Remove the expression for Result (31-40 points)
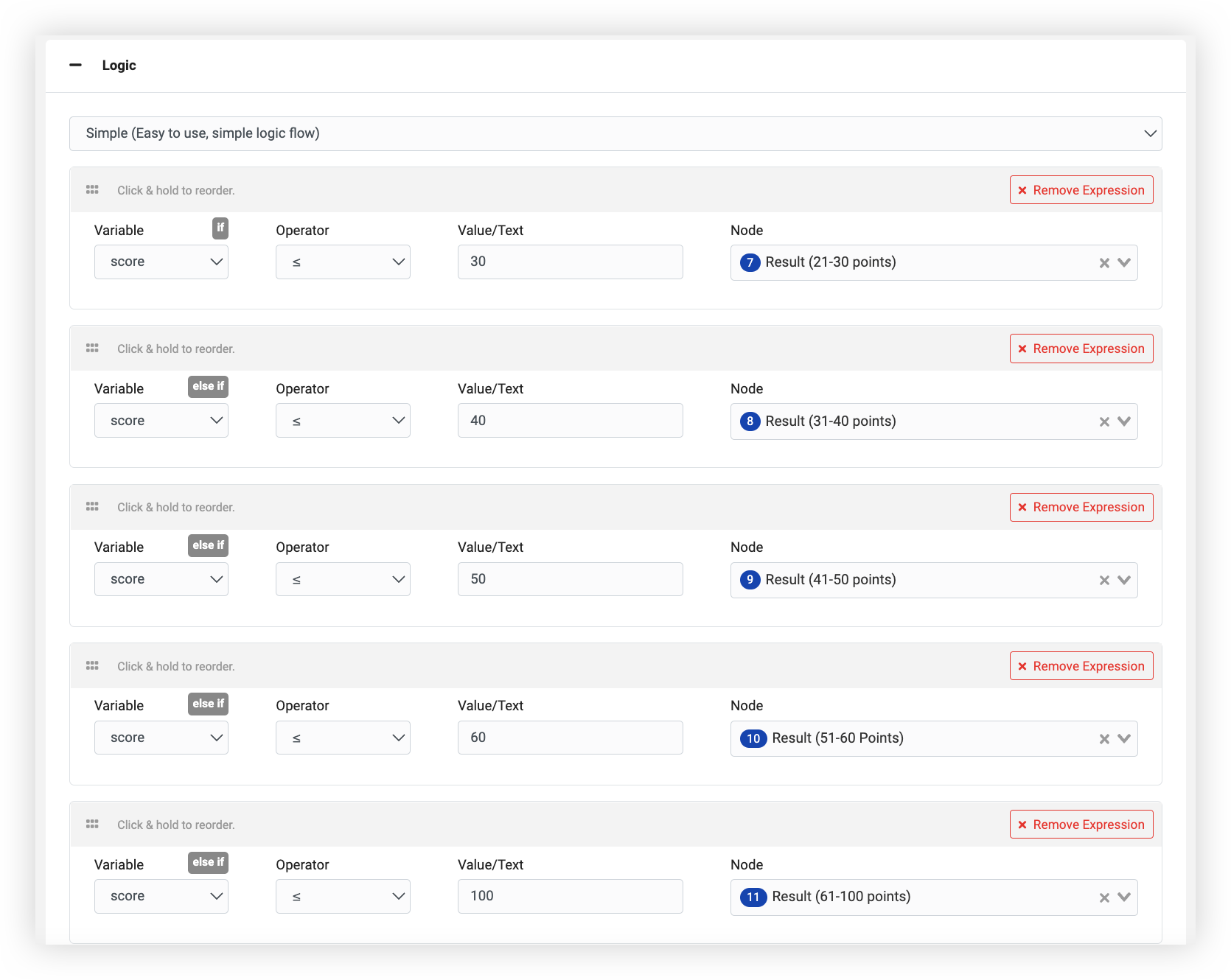Screen dimensions: 1231x980 (1081, 349)
